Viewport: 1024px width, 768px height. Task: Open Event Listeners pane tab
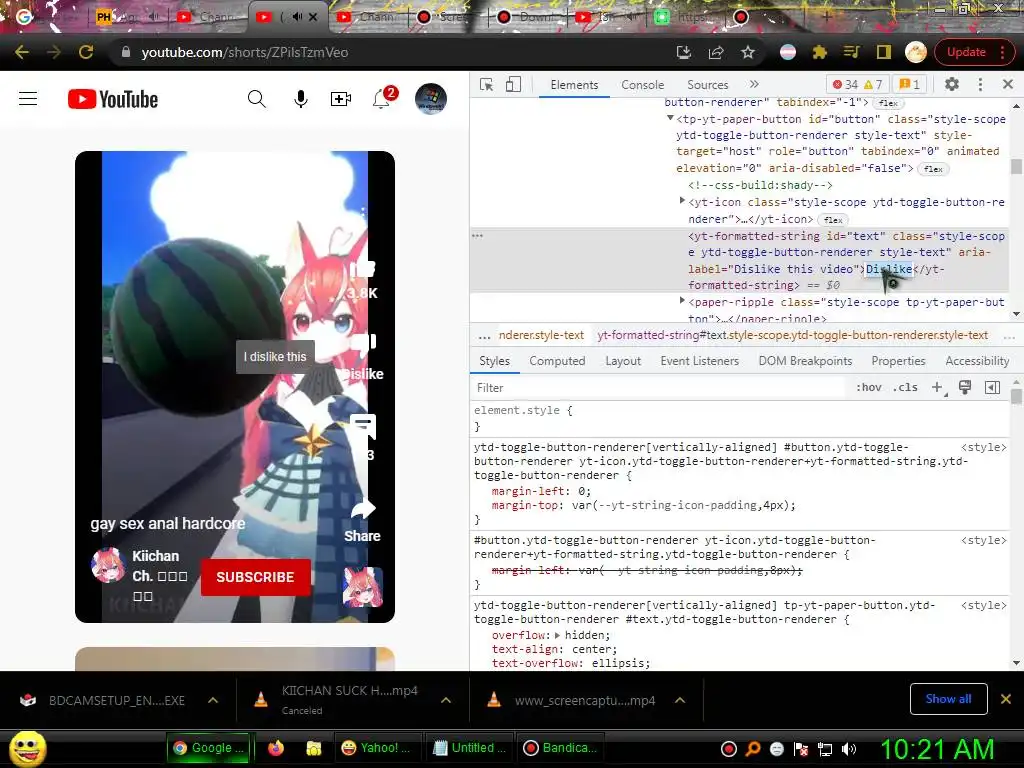pos(699,361)
